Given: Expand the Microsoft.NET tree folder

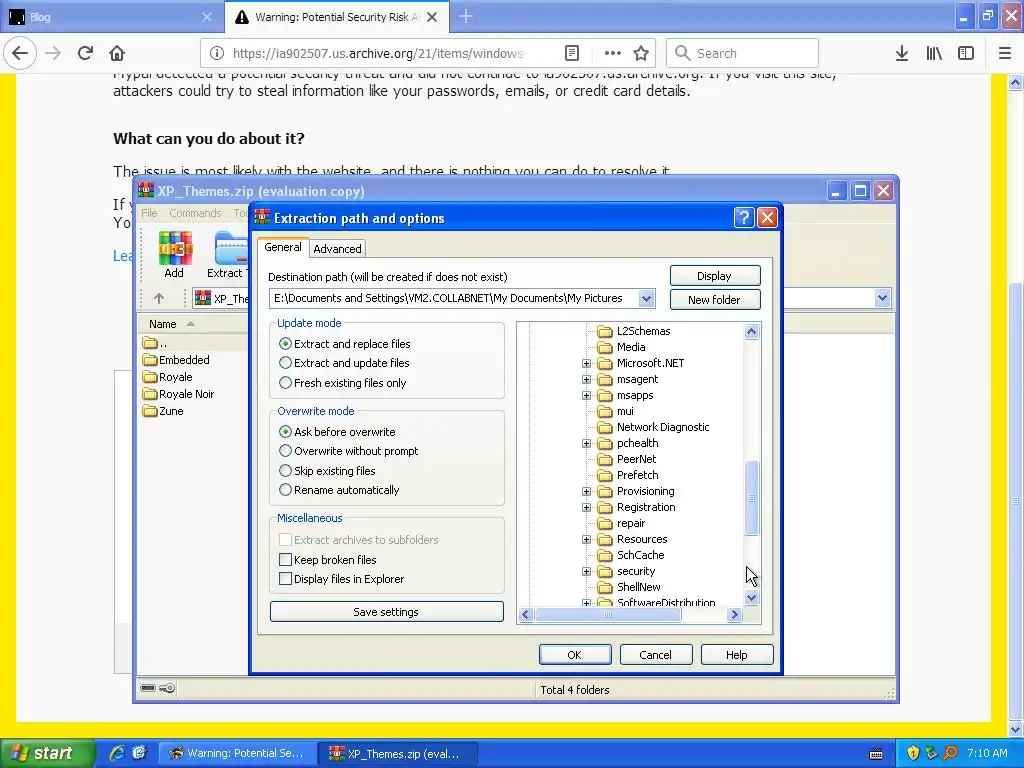Looking at the screenshot, I should 586,363.
